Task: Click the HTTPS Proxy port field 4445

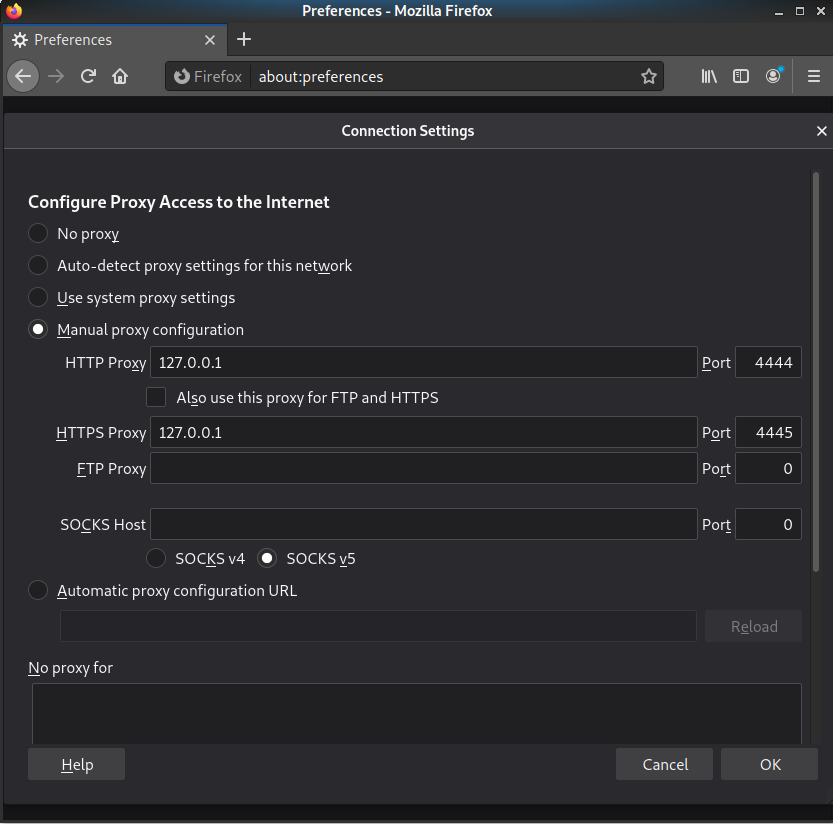Action: click(768, 432)
